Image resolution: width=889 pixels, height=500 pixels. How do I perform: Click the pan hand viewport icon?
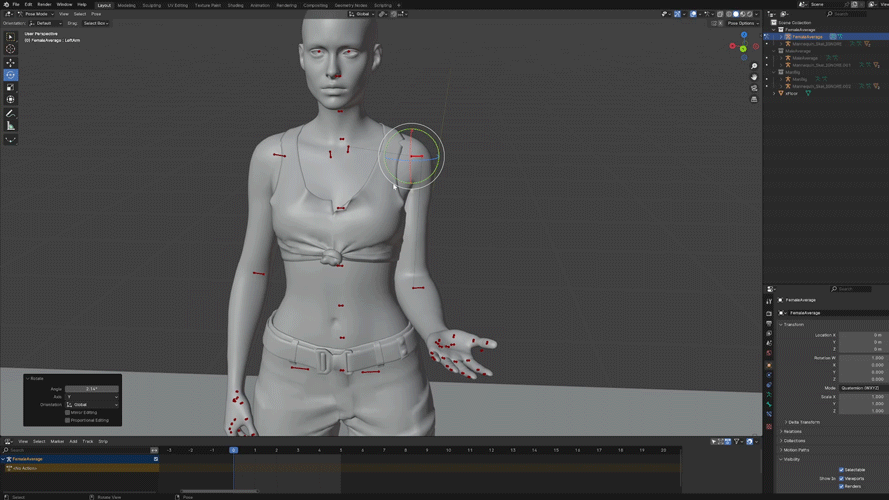pos(754,77)
